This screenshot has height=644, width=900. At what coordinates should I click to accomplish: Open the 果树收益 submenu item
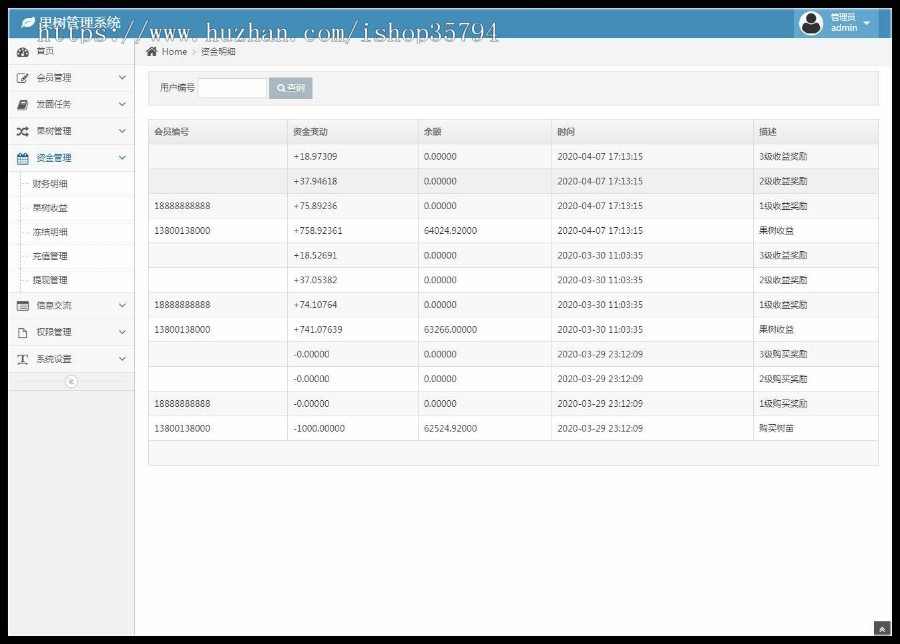coord(49,207)
